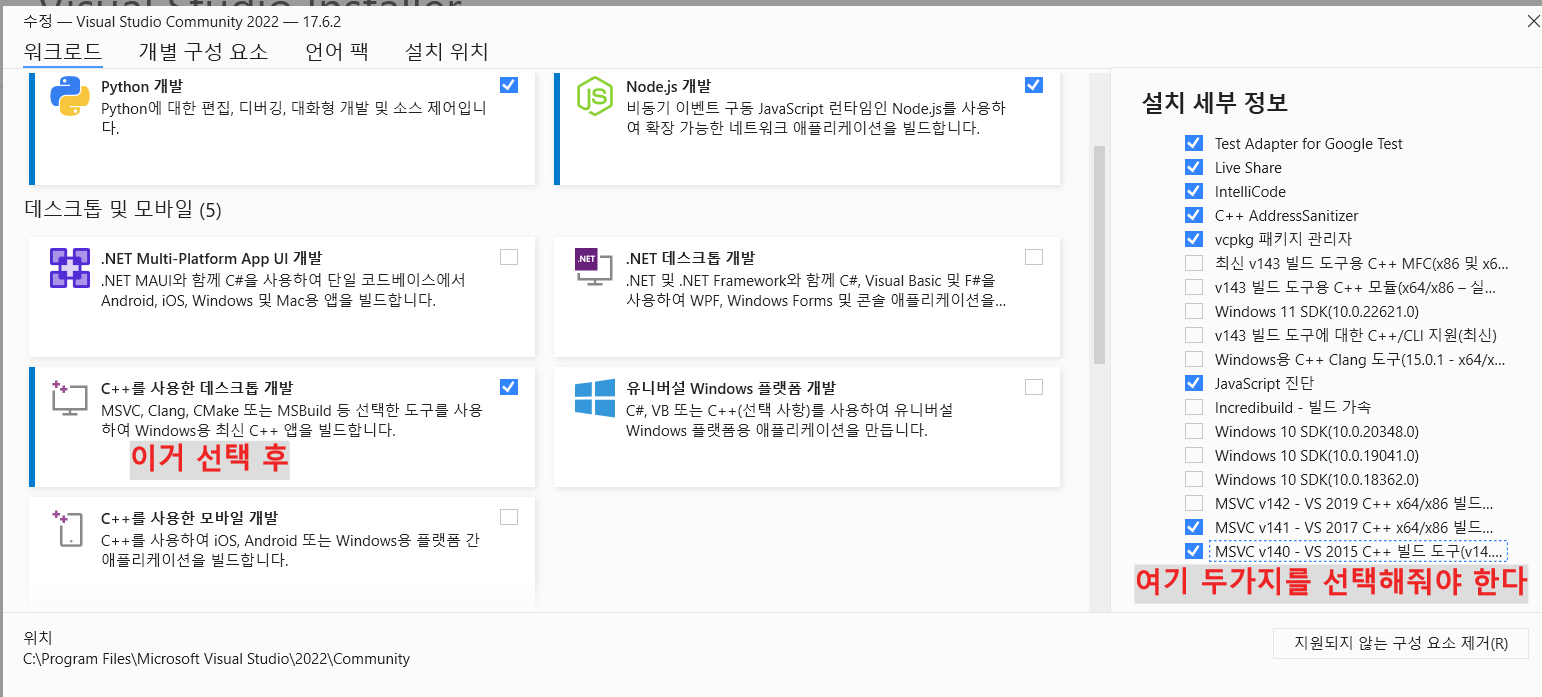Viewport: 1542px width, 697px height.
Task: Switch to the 워크로드 tab
Action: [x=63, y=52]
